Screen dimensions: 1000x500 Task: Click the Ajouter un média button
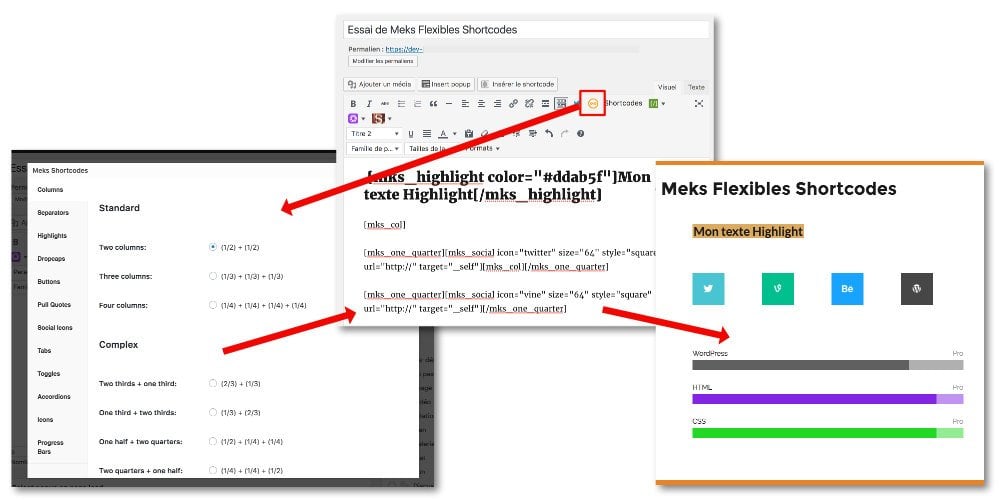click(379, 84)
